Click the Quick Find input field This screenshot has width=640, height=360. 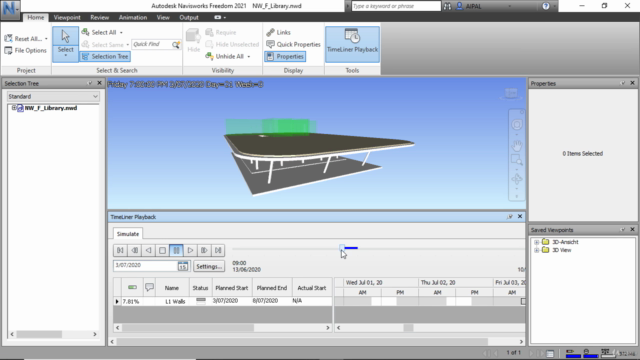click(152, 44)
